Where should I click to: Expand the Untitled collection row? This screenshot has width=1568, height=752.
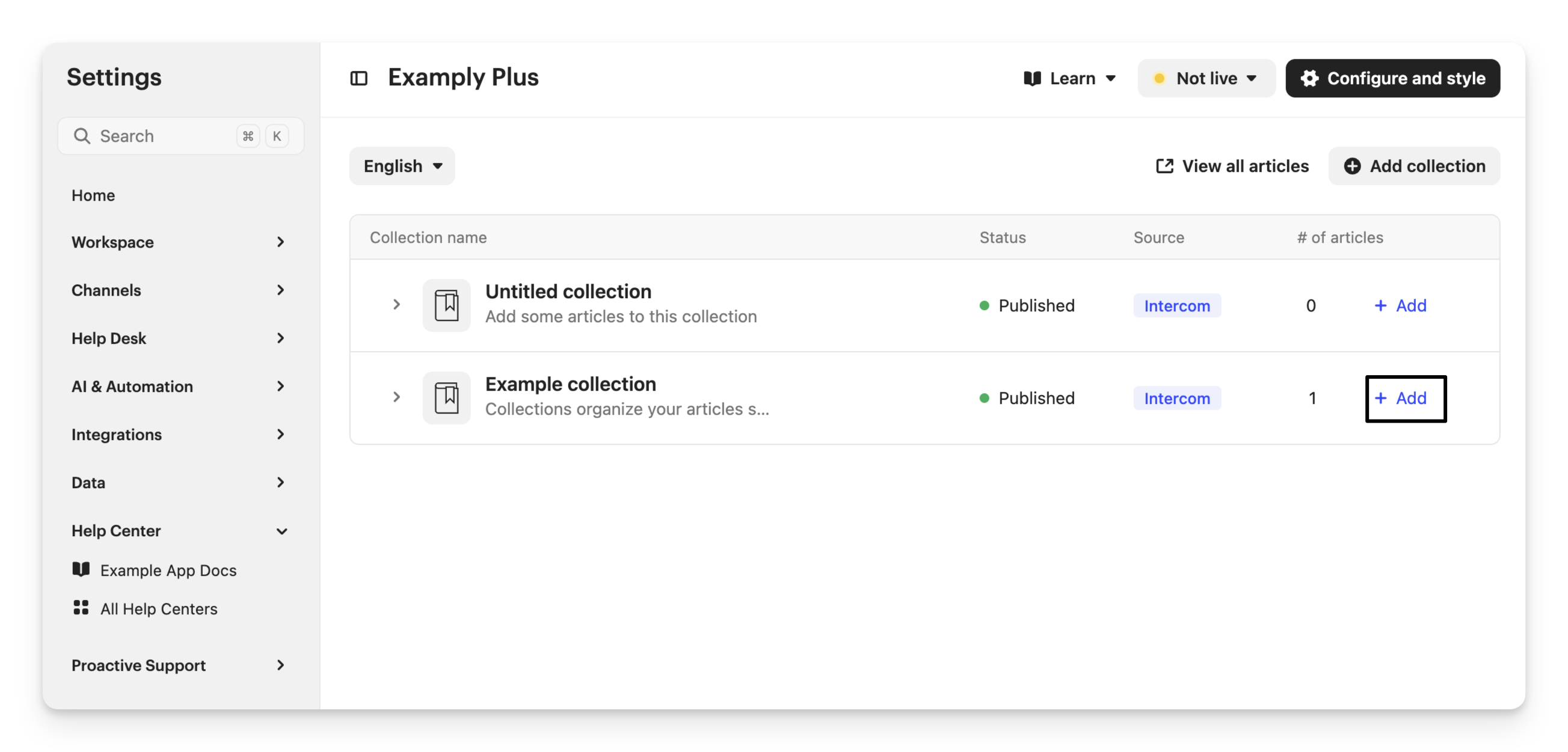pos(396,304)
